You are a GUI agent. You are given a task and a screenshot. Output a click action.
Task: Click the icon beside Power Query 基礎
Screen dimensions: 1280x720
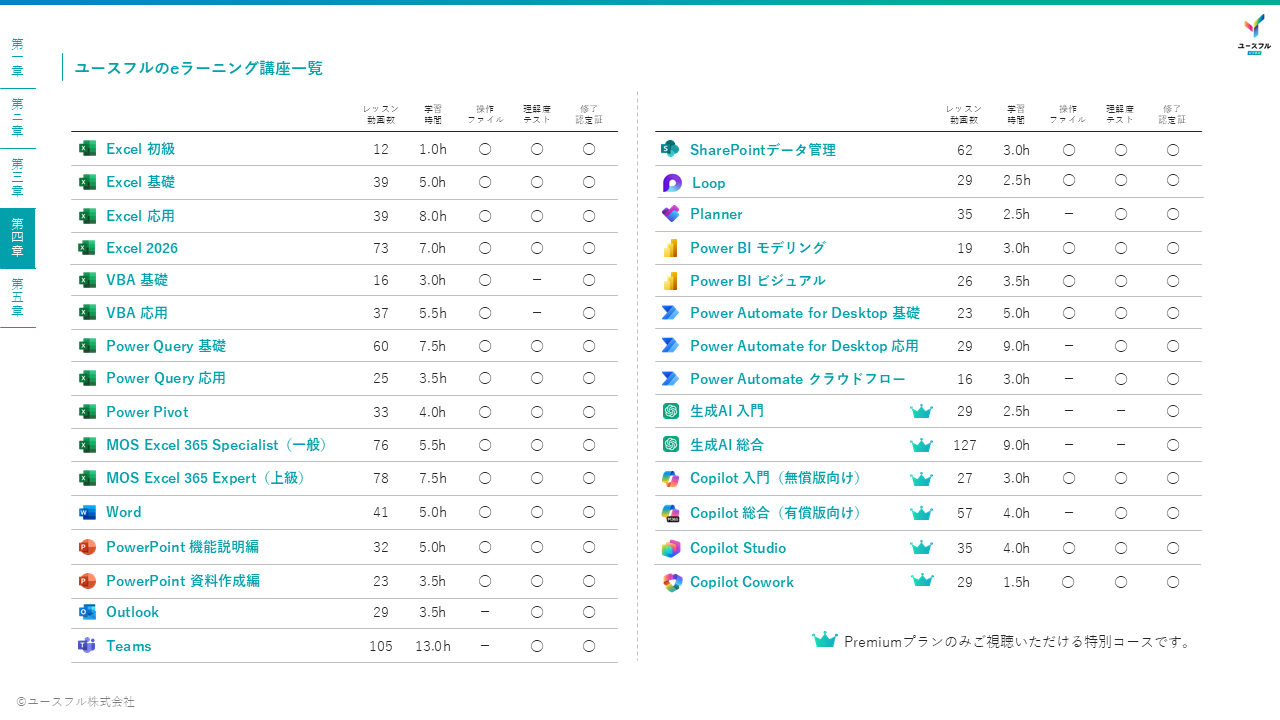tap(87, 346)
